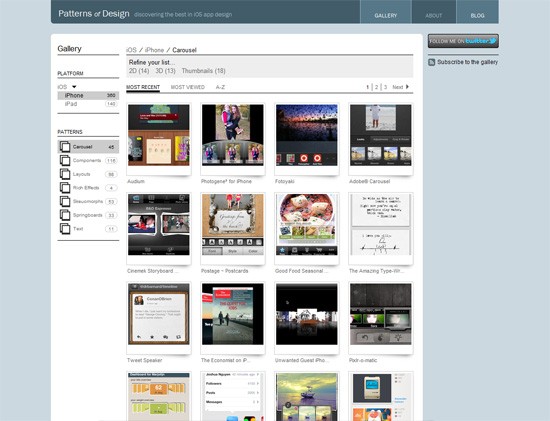Click the iPhone breadcrumb link
The height and width of the screenshot is (421, 550).
(x=154, y=50)
